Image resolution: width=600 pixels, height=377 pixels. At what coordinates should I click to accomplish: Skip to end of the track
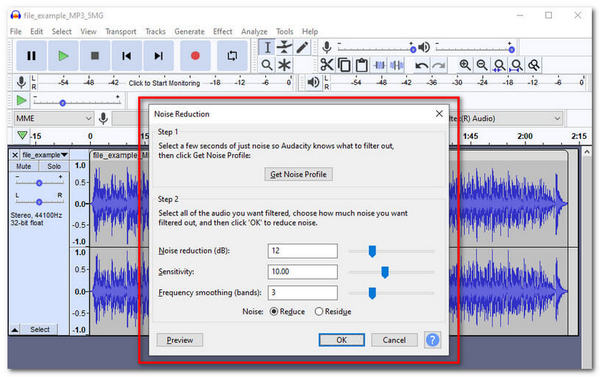point(158,56)
